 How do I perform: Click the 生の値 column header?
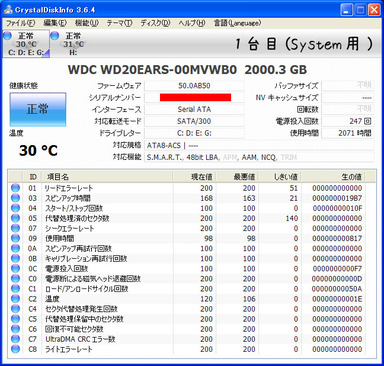333,177
